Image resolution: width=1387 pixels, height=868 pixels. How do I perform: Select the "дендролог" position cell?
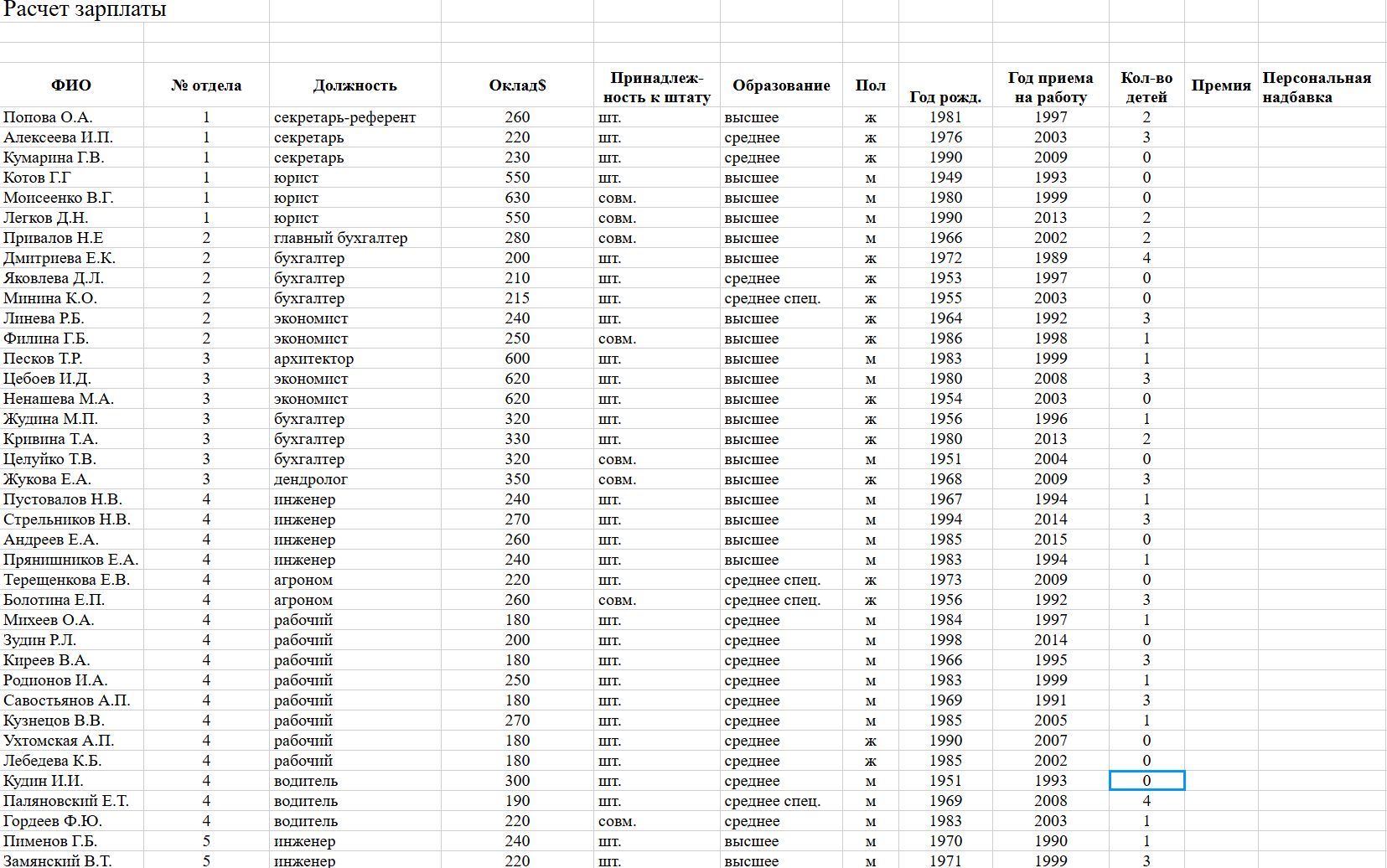(310, 479)
